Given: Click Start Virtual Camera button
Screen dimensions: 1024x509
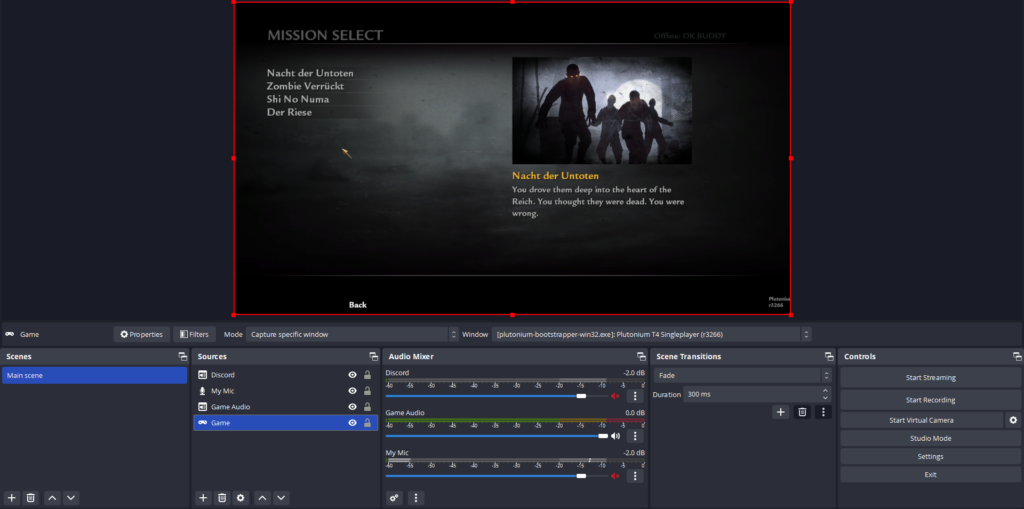Looking at the screenshot, I should (921, 420).
